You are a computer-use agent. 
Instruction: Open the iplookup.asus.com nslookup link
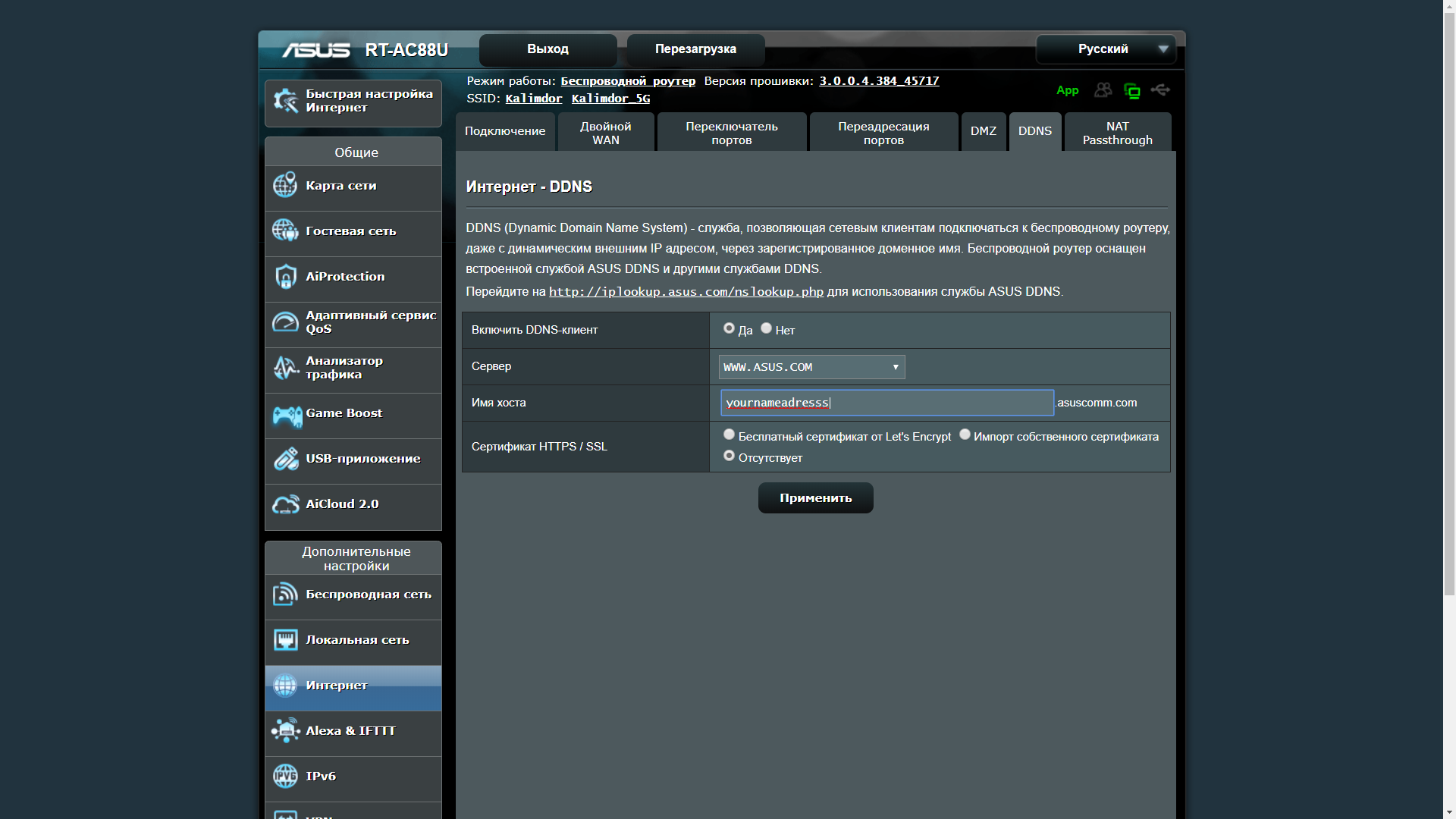686,292
